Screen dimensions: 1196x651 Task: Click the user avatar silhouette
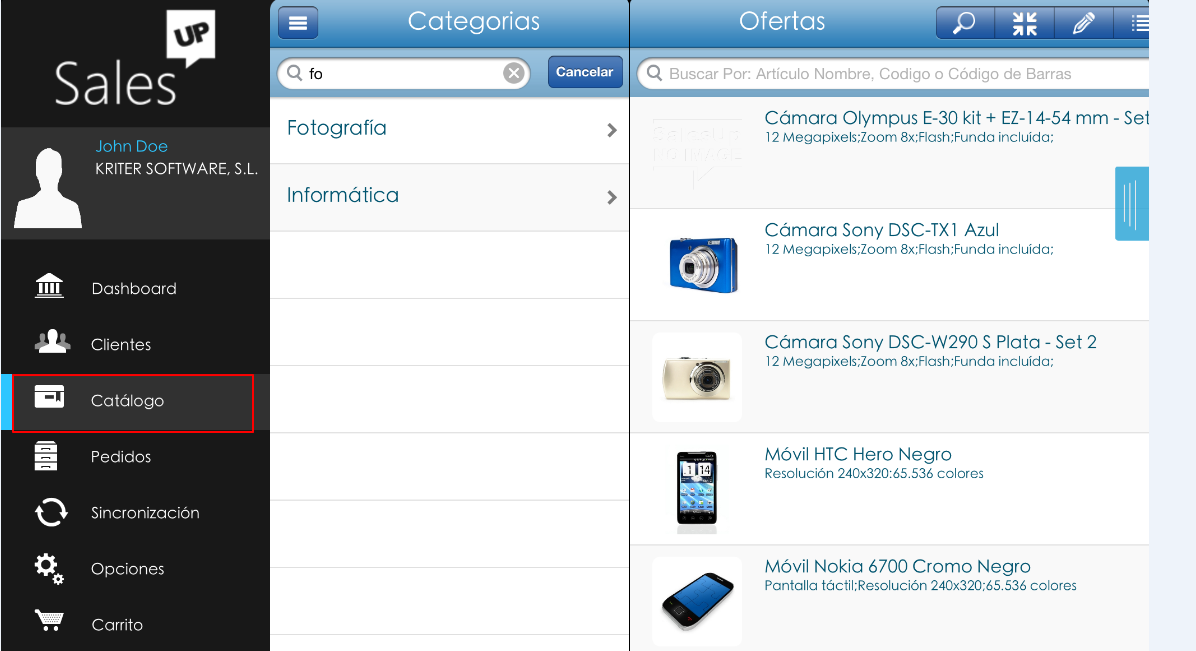(48, 188)
